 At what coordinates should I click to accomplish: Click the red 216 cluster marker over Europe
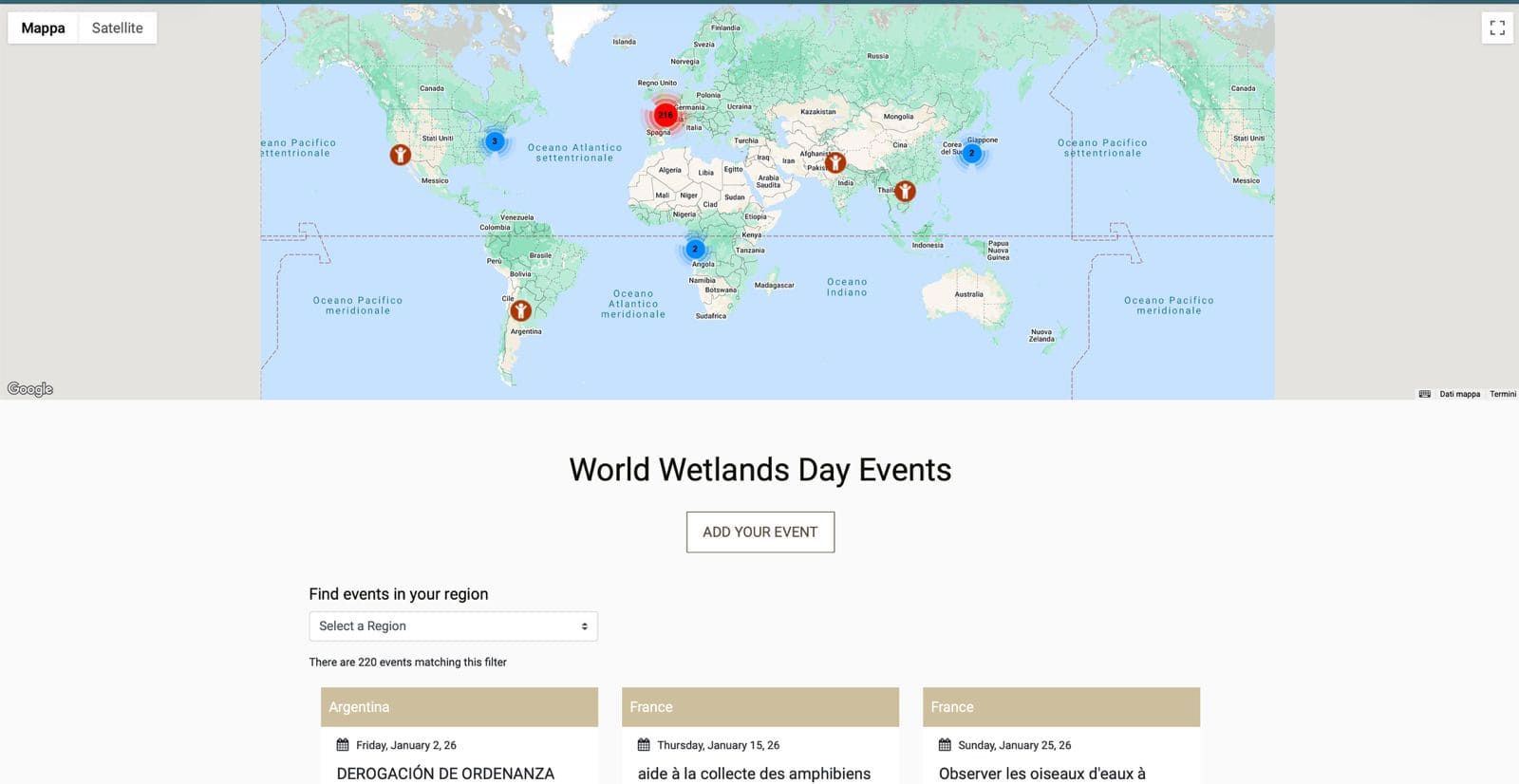pyautogui.click(x=666, y=115)
